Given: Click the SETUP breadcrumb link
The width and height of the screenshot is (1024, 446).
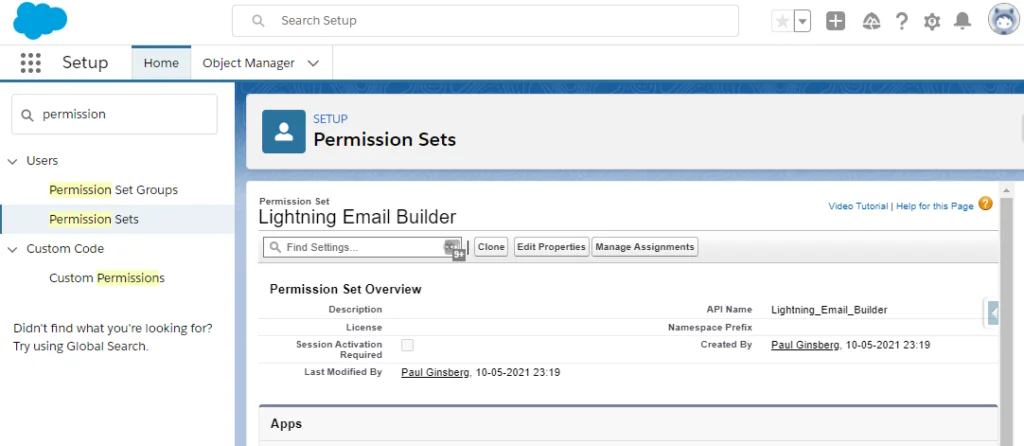Looking at the screenshot, I should pyautogui.click(x=330, y=119).
